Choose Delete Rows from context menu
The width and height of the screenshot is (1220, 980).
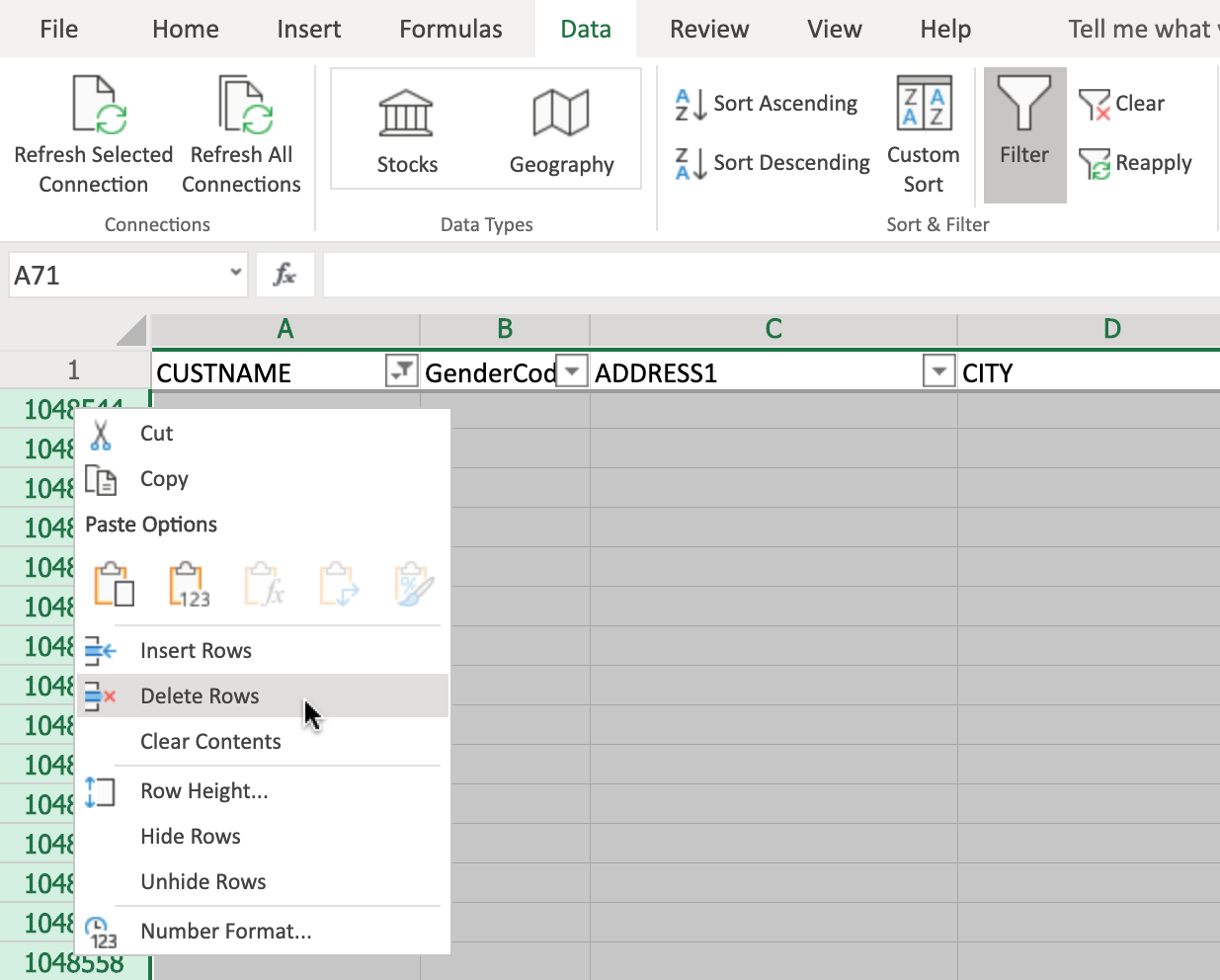coord(200,696)
